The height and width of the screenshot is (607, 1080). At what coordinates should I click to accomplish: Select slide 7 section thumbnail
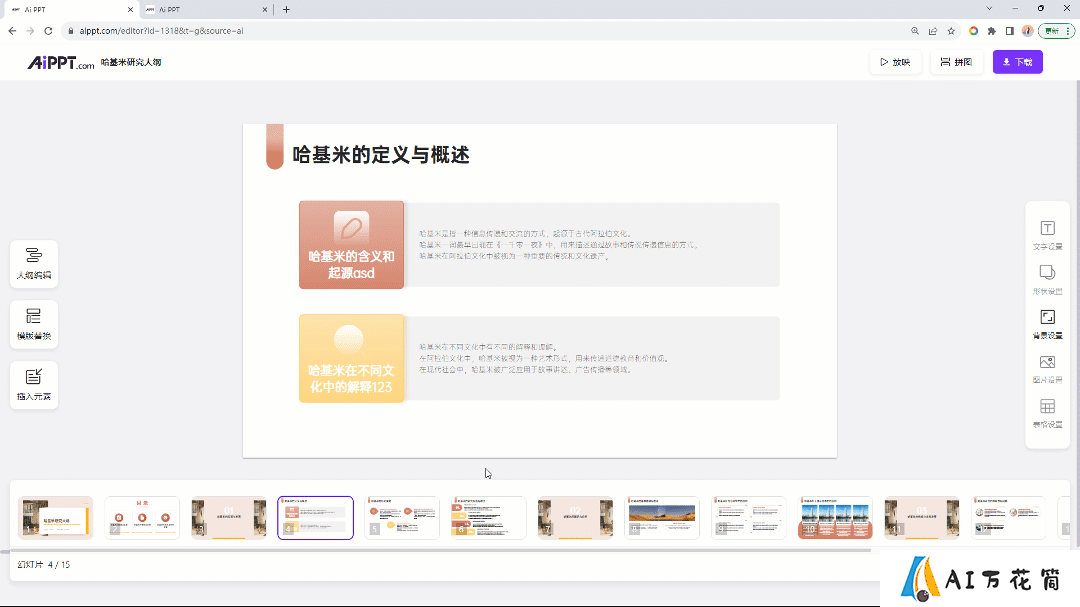(x=575, y=517)
